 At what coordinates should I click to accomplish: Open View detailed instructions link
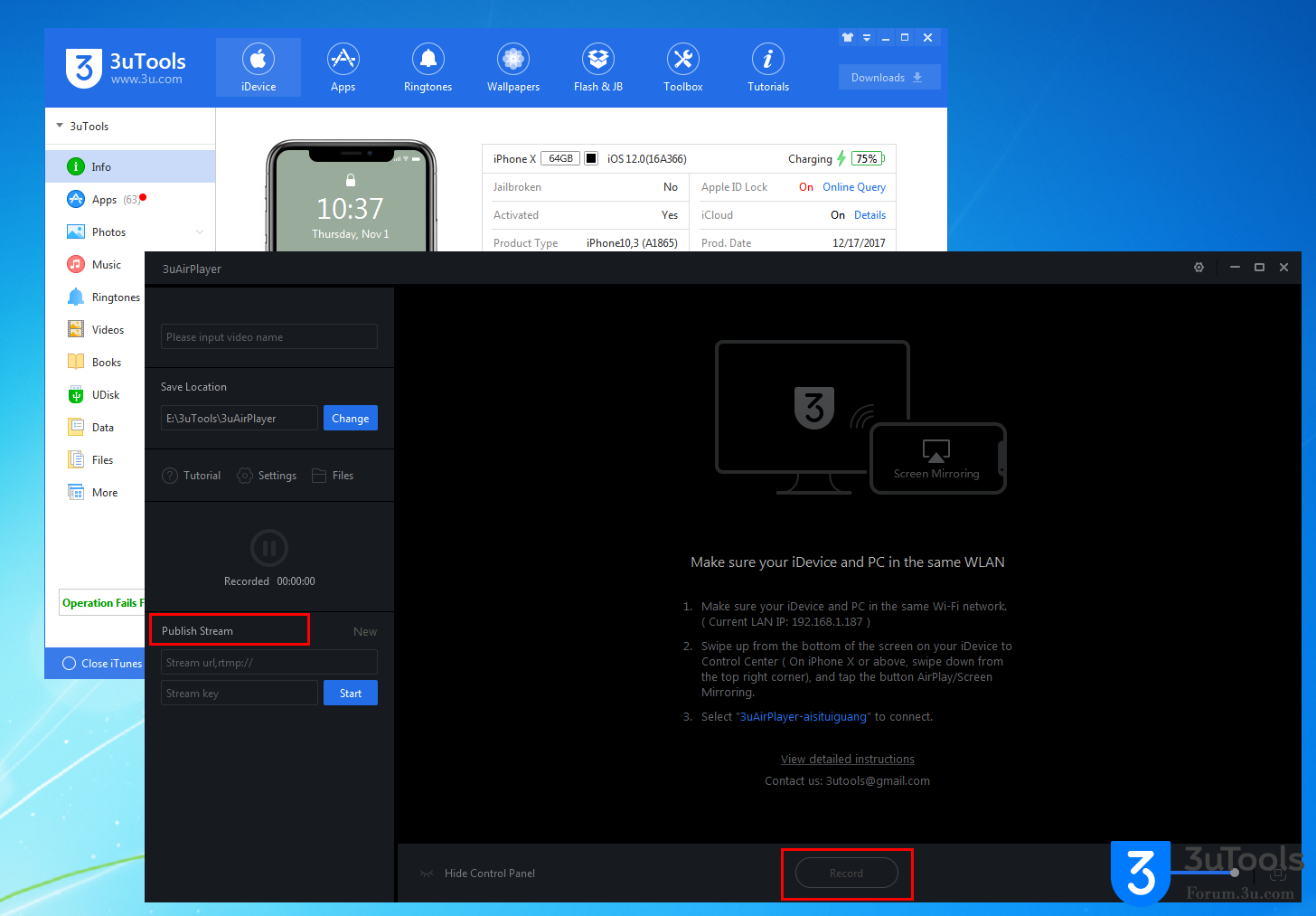click(848, 759)
